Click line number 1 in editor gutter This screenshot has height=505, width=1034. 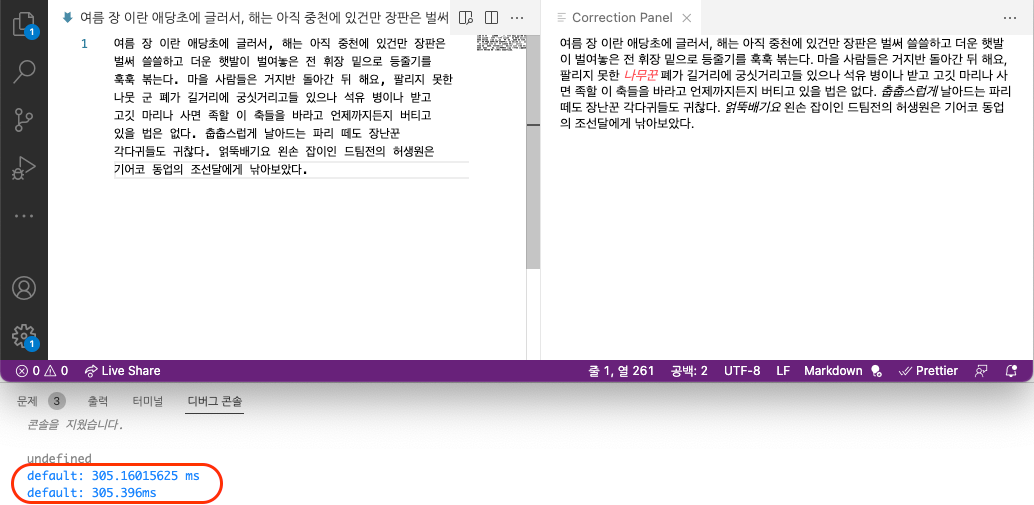84,44
